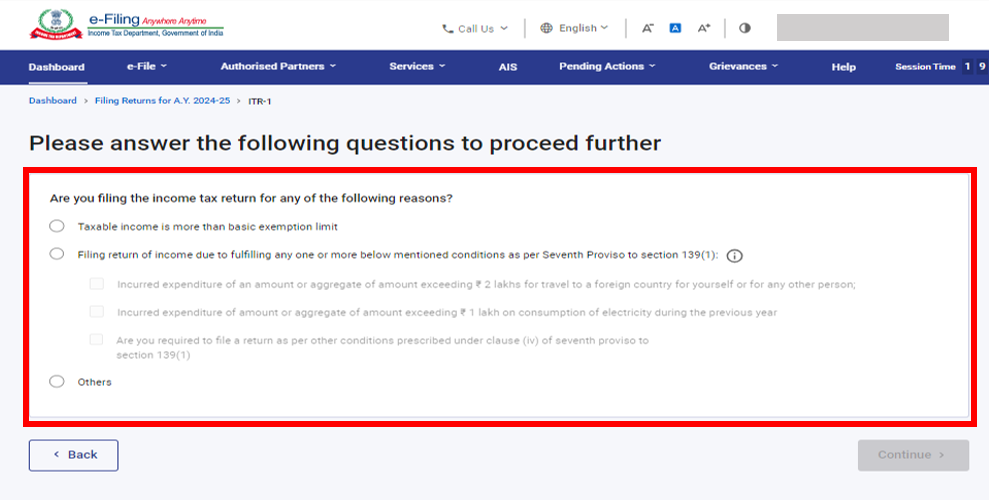
Task: Select 'Taxable income is more than basic exemption limit'
Action: (57, 226)
